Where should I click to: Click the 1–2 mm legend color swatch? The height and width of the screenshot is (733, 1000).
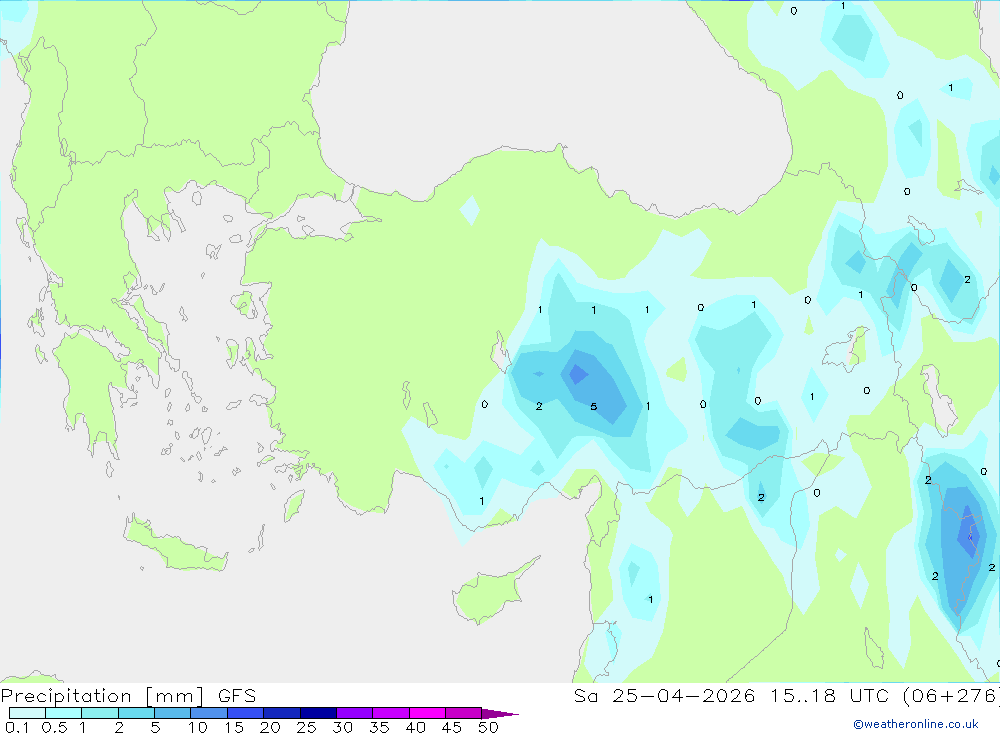[99, 713]
